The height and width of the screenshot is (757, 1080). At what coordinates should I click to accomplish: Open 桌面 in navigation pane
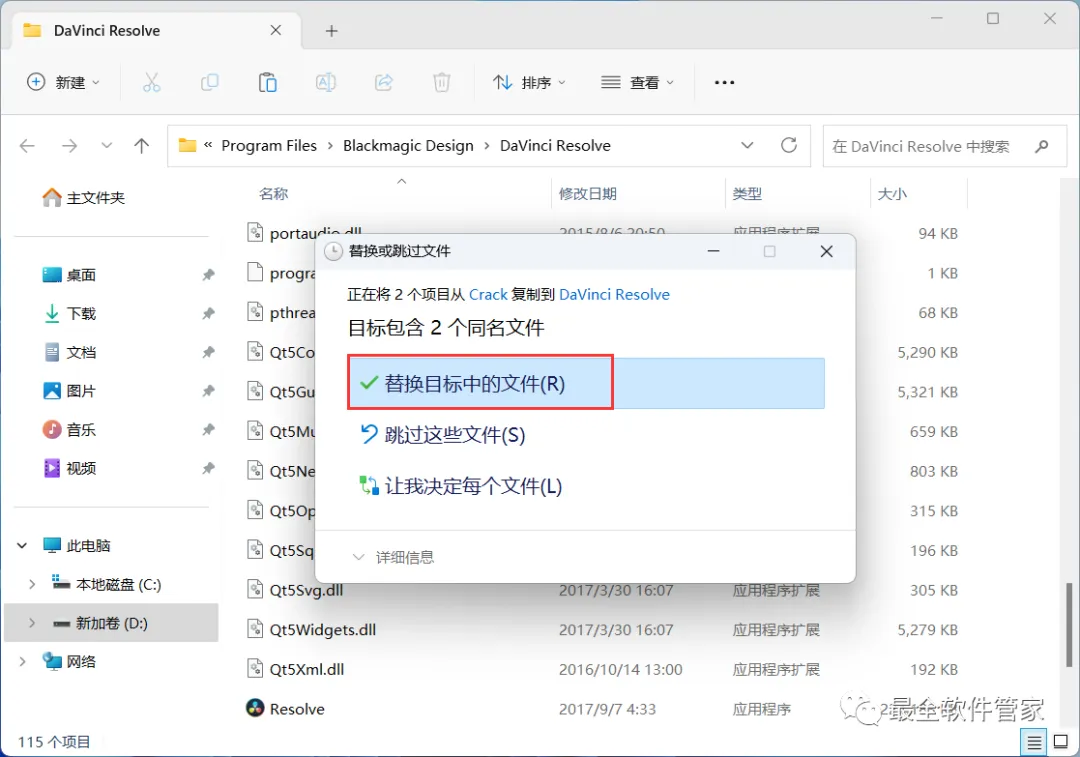coord(69,275)
